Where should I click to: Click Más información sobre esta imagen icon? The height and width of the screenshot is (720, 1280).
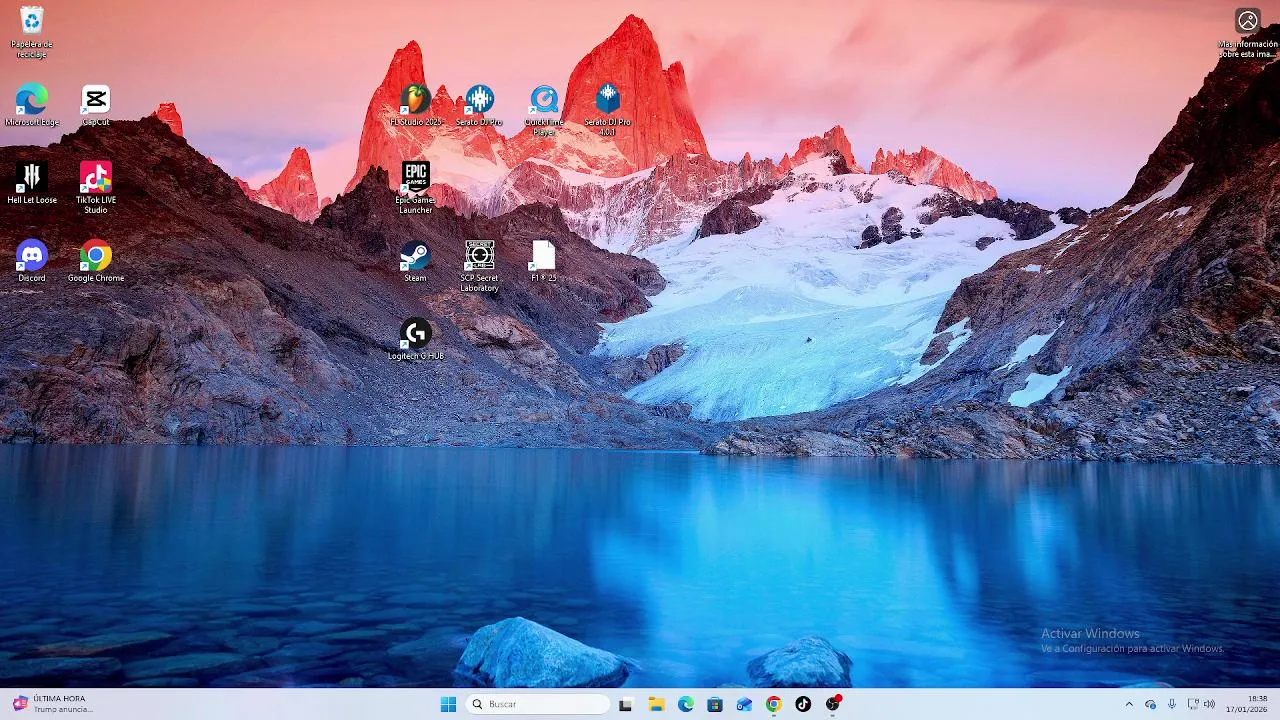(x=1248, y=33)
